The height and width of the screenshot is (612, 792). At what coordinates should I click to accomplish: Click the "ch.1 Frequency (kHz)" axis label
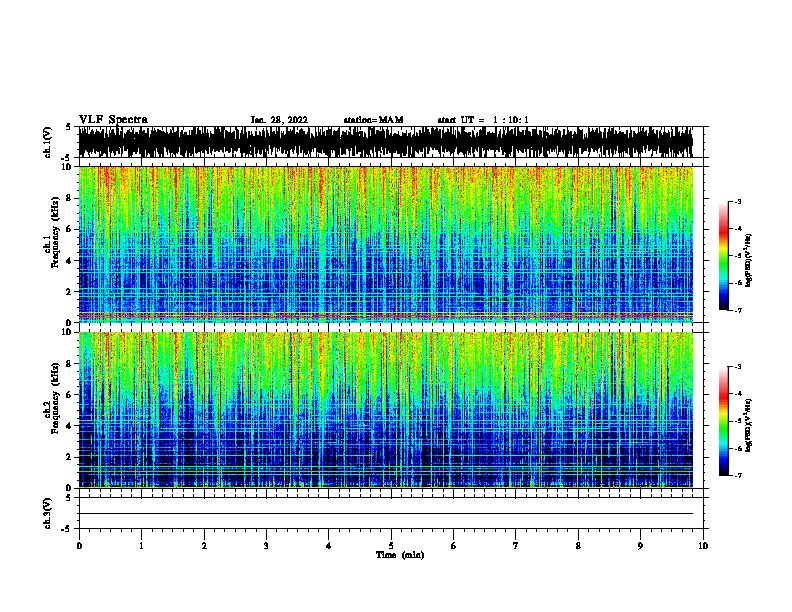(51, 233)
